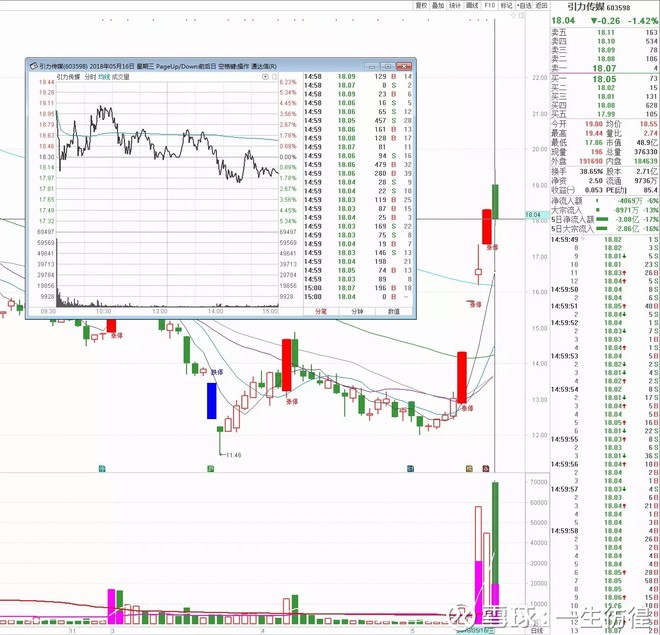Click the blue 跌停 limit-down candle

212,401
